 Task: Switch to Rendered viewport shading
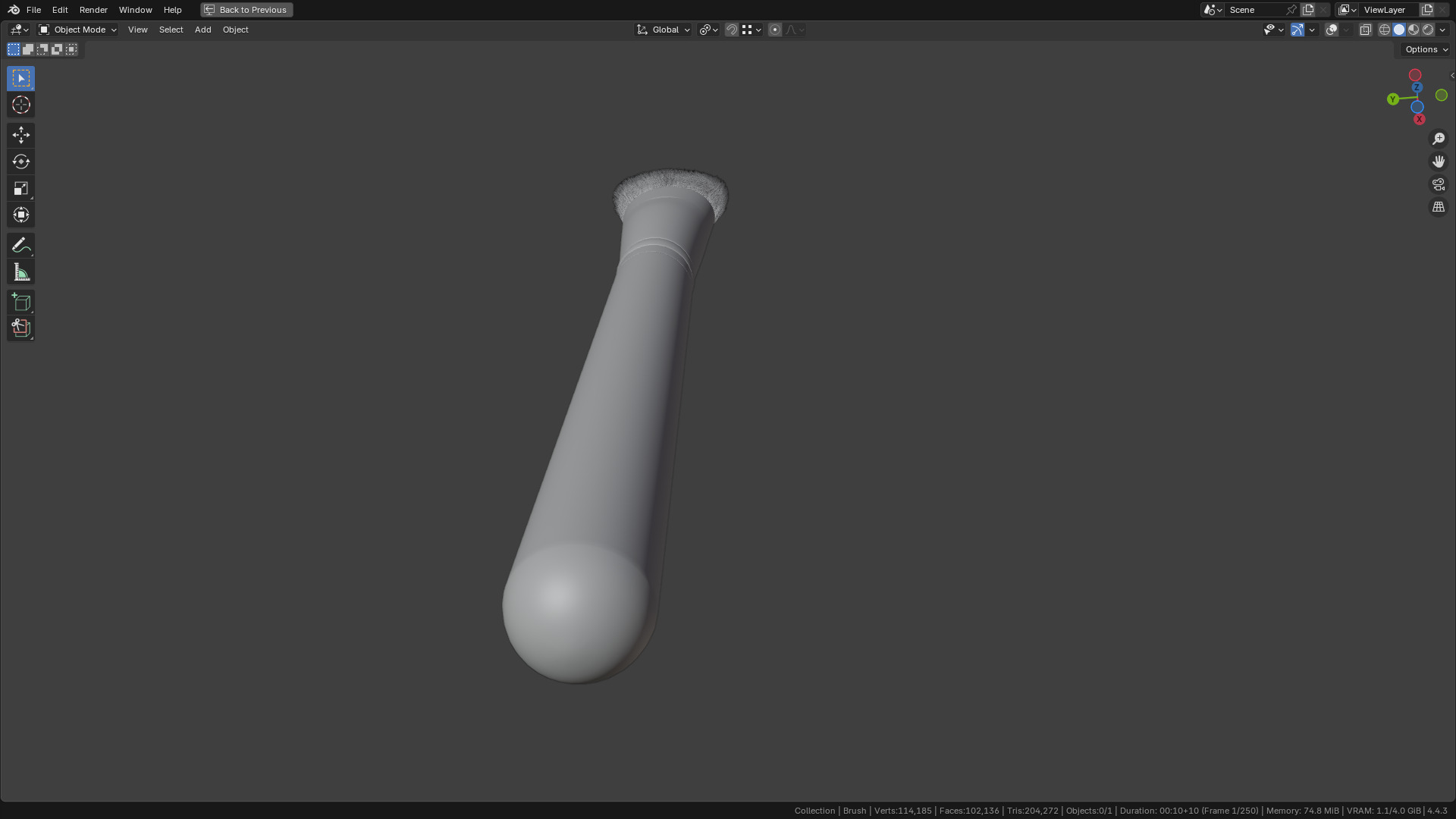tap(1428, 30)
